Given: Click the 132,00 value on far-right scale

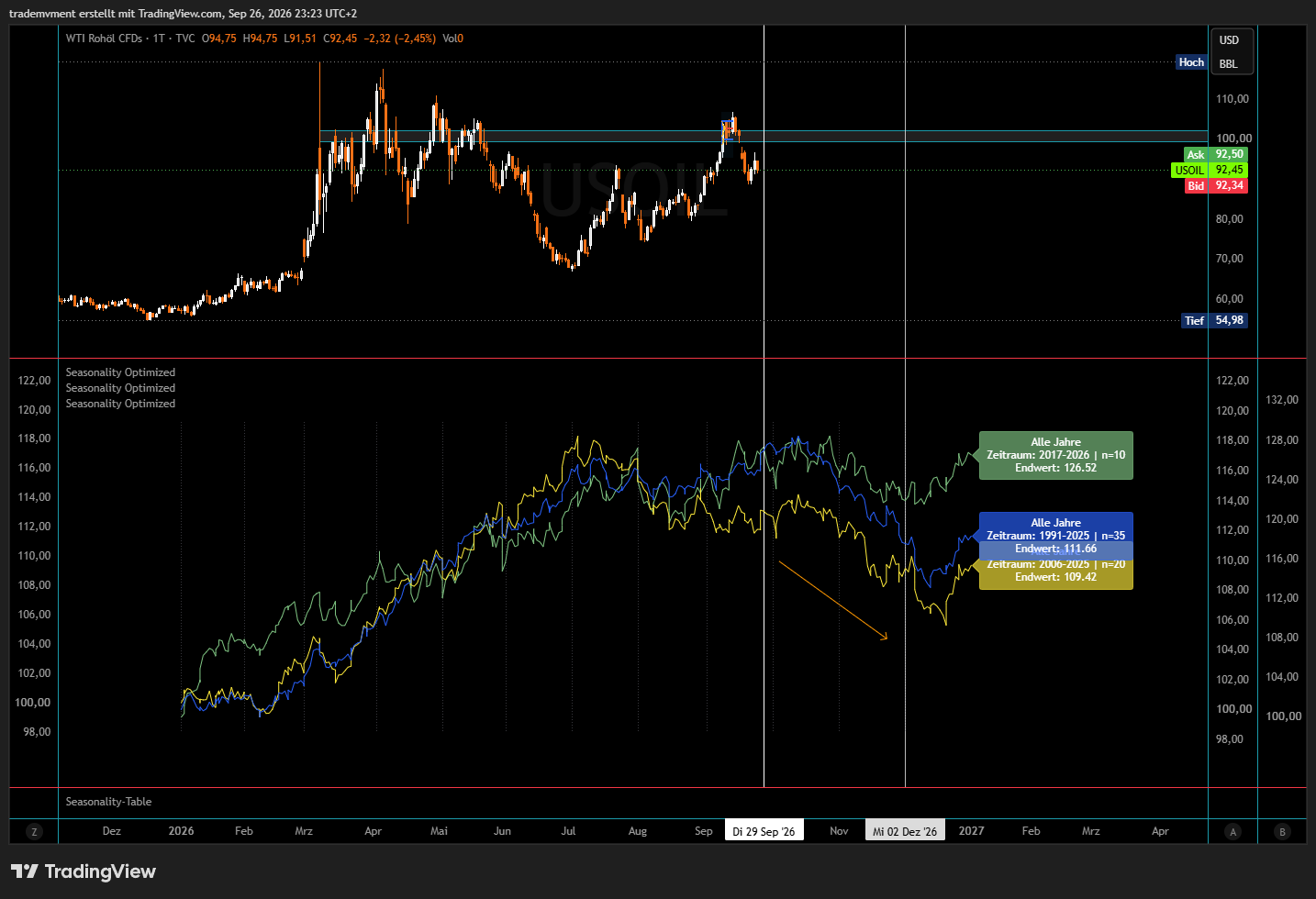Looking at the screenshot, I should tap(1282, 400).
